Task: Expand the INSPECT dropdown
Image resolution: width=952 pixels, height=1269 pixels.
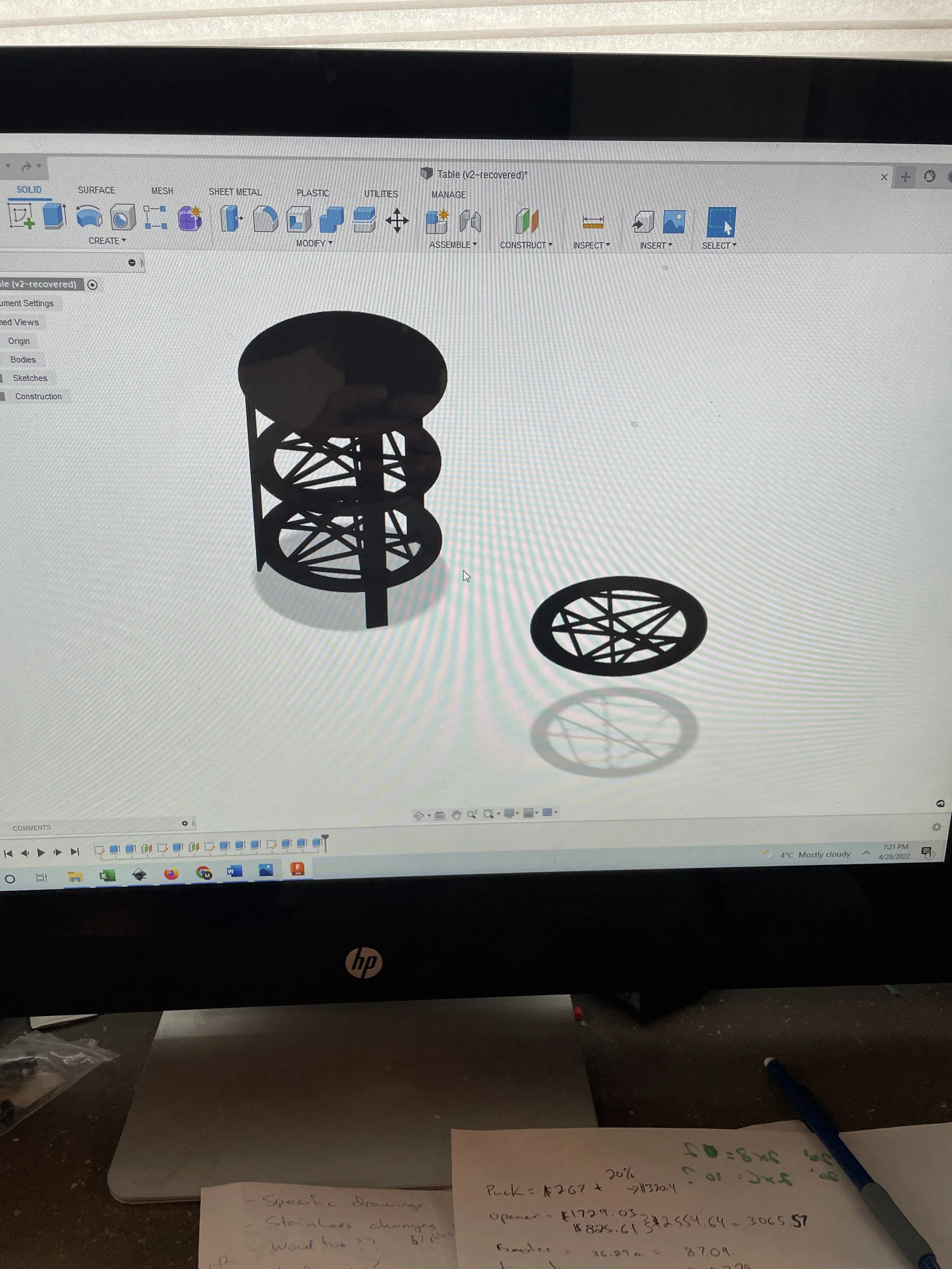Action: [x=591, y=246]
